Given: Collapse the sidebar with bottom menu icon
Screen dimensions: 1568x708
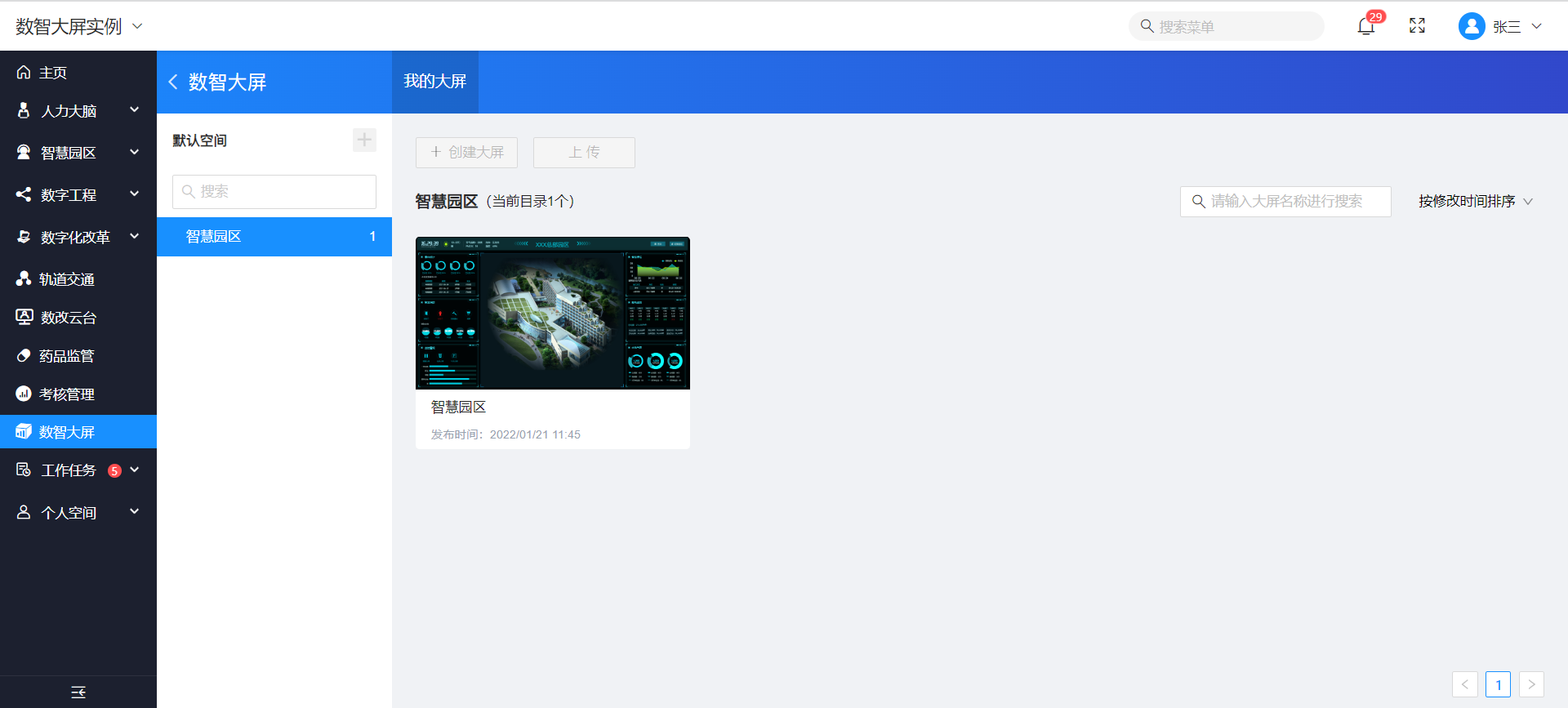Looking at the screenshot, I should [x=78, y=692].
